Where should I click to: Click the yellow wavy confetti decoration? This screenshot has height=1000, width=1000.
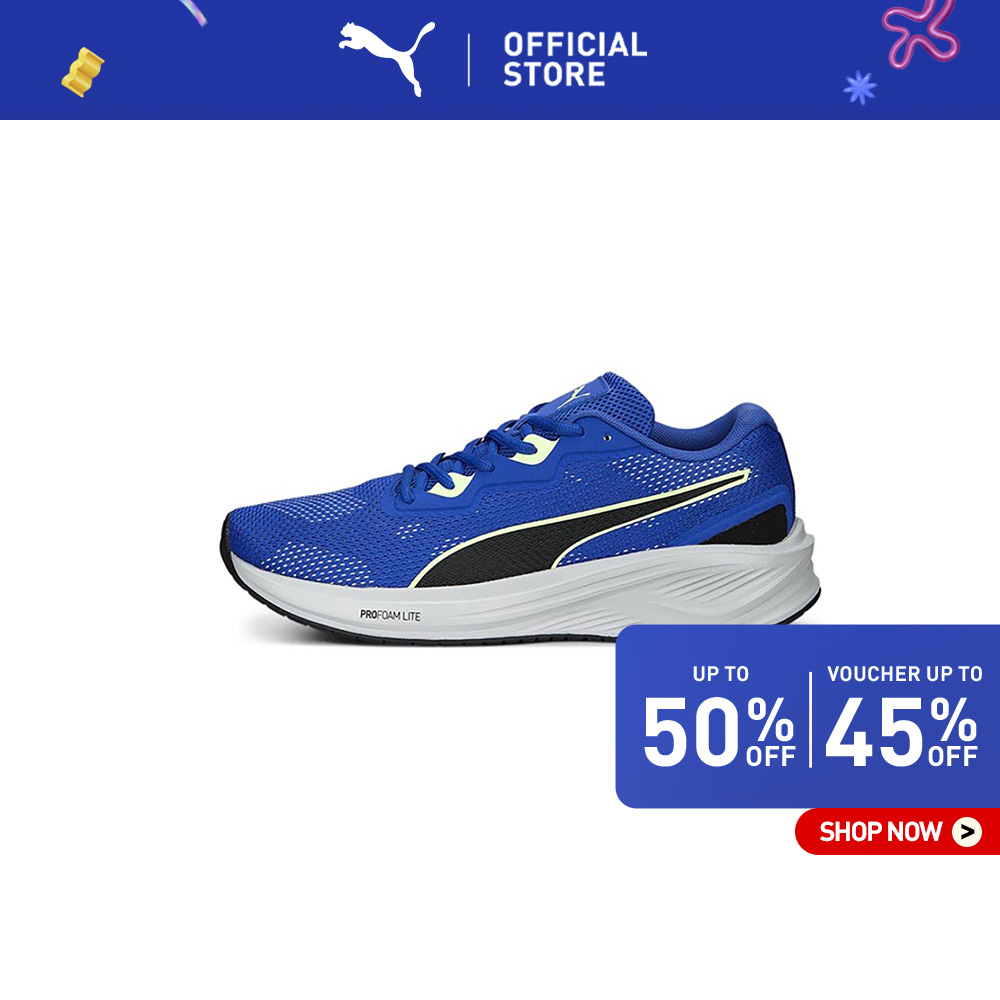click(x=82, y=72)
